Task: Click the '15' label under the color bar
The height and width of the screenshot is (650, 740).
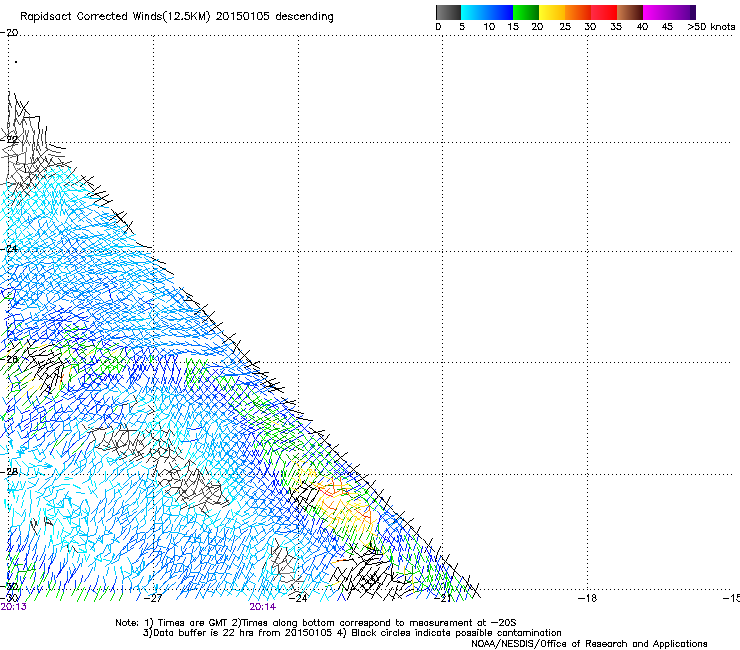Action: tap(513, 27)
